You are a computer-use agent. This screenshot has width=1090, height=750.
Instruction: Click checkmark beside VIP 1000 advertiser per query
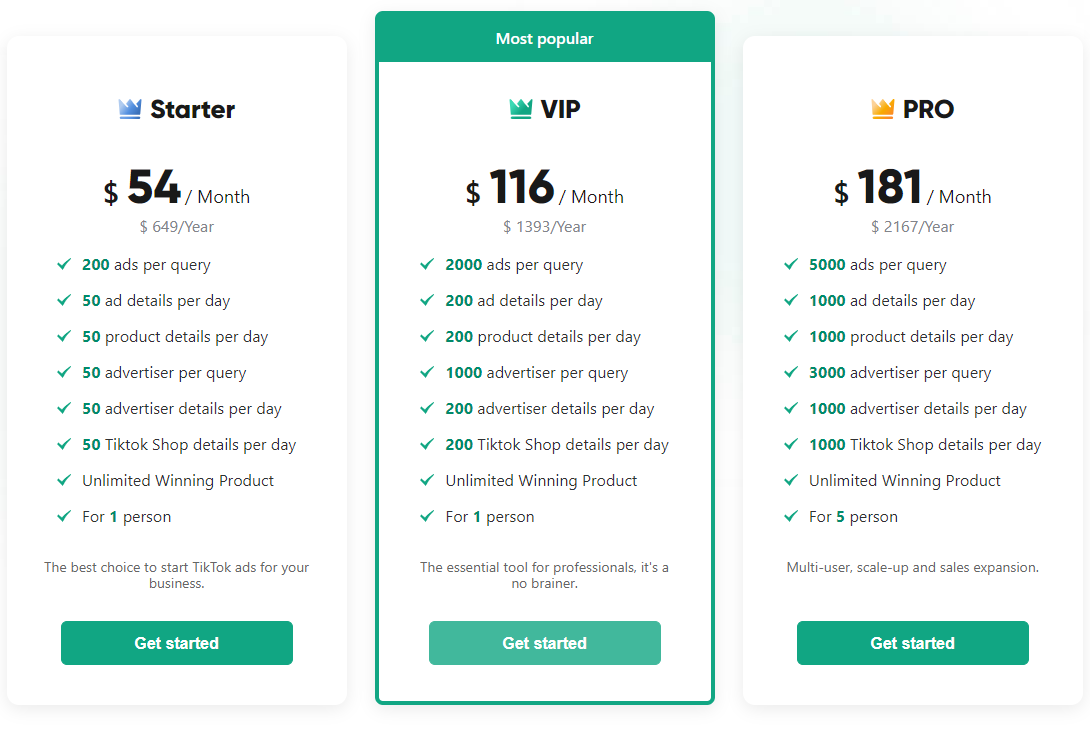(427, 372)
